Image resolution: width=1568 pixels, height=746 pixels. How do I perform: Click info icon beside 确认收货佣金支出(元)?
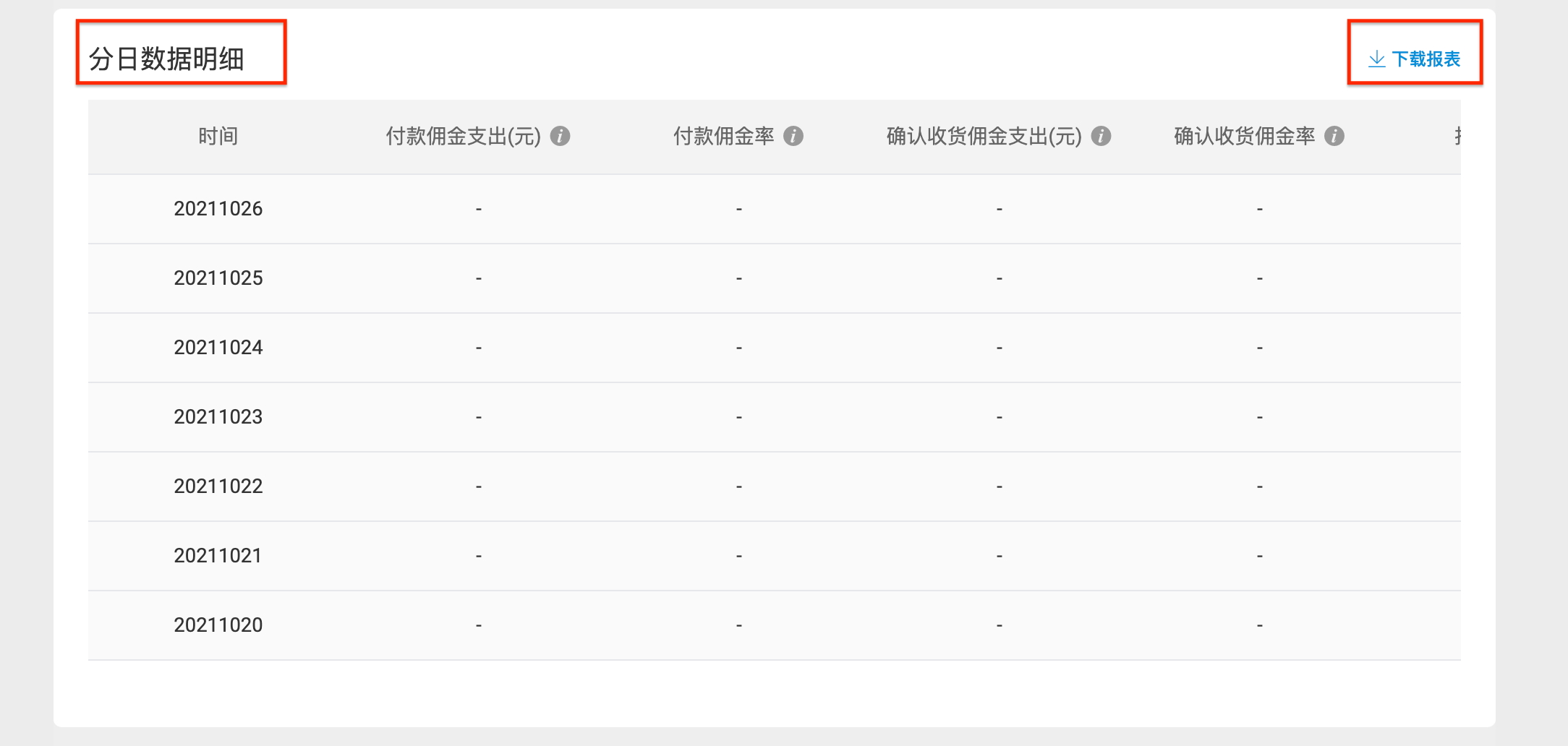click(x=1101, y=136)
